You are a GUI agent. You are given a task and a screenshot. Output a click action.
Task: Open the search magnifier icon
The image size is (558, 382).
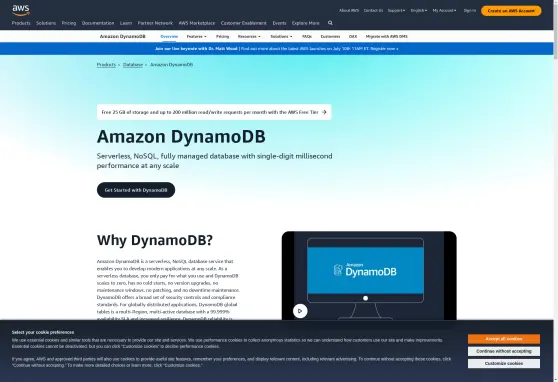pos(330,23)
